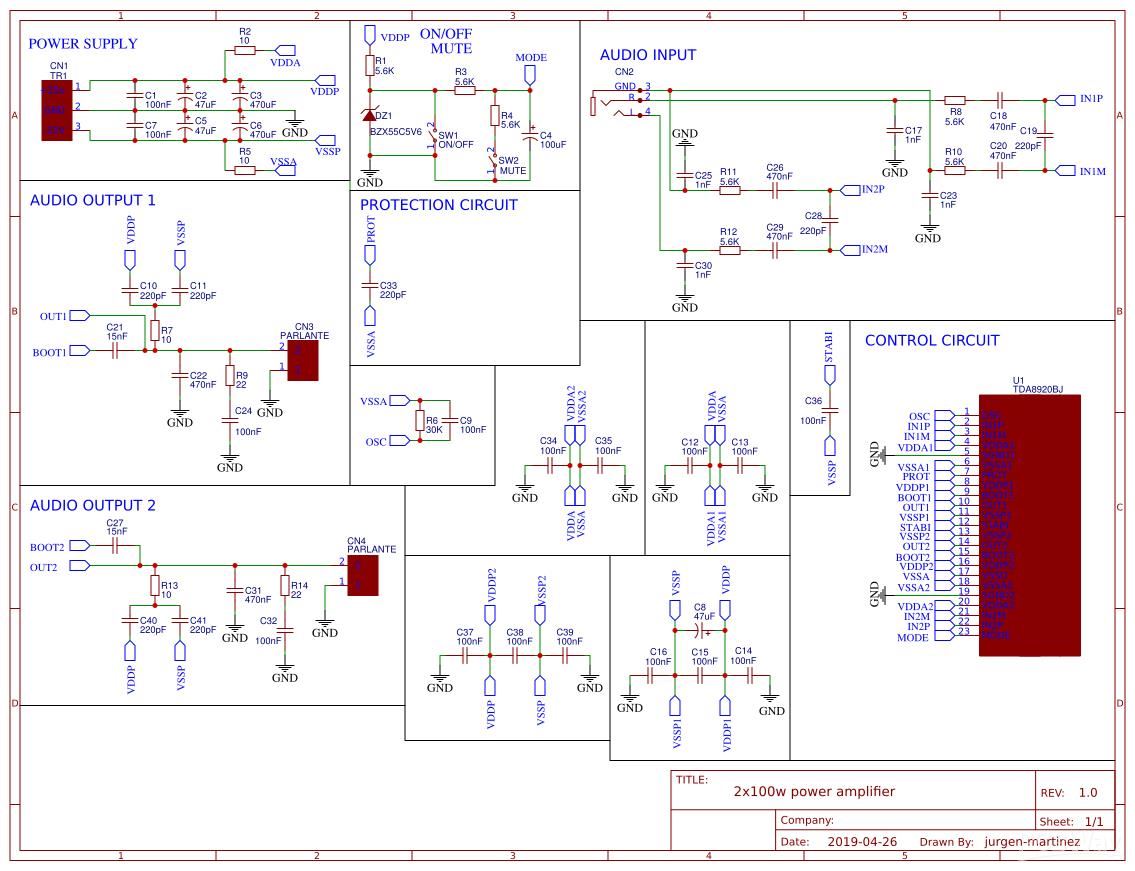This screenshot has height=871, width=1135.
Task: Click the MODE net flag above C4
Action: (x=531, y=75)
